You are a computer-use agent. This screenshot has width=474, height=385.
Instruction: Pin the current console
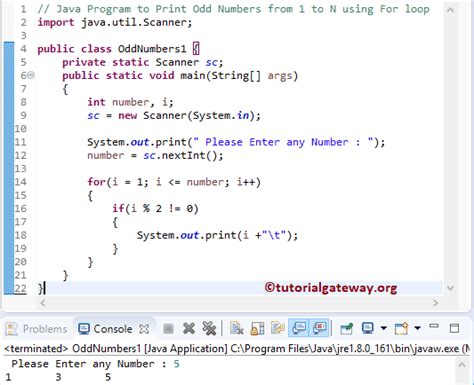346,329
